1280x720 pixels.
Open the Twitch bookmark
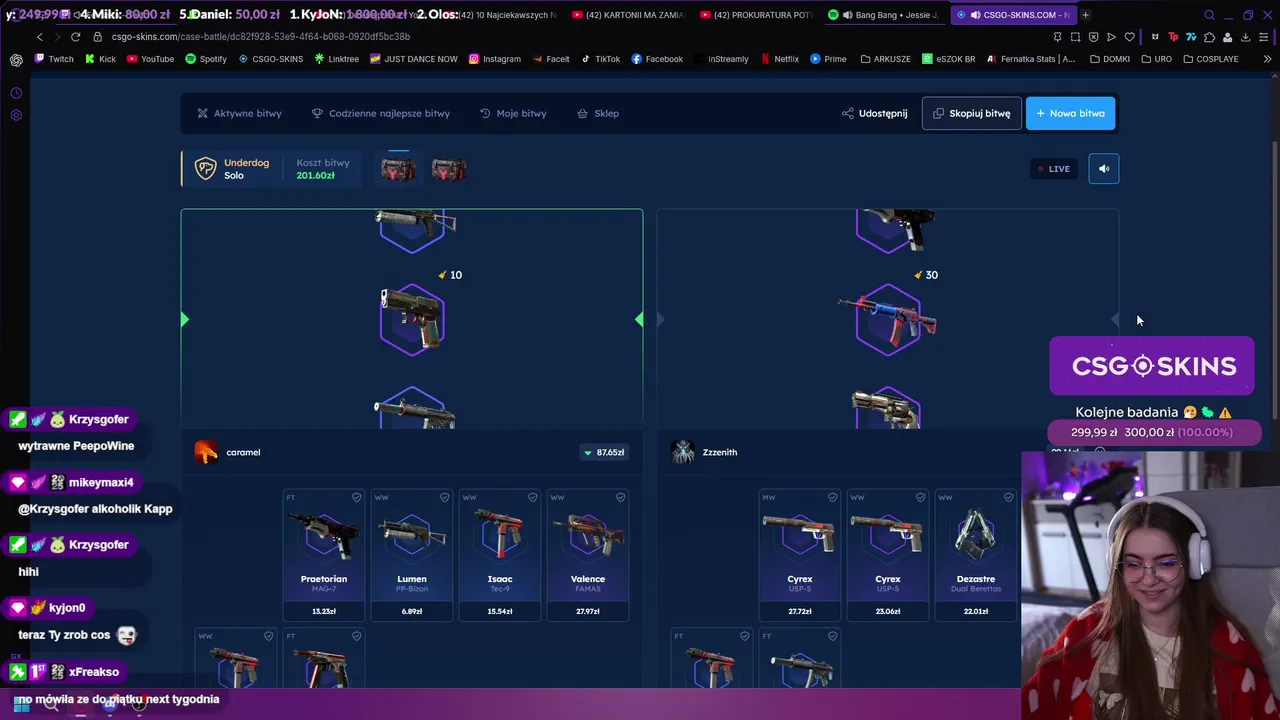[x=54, y=59]
